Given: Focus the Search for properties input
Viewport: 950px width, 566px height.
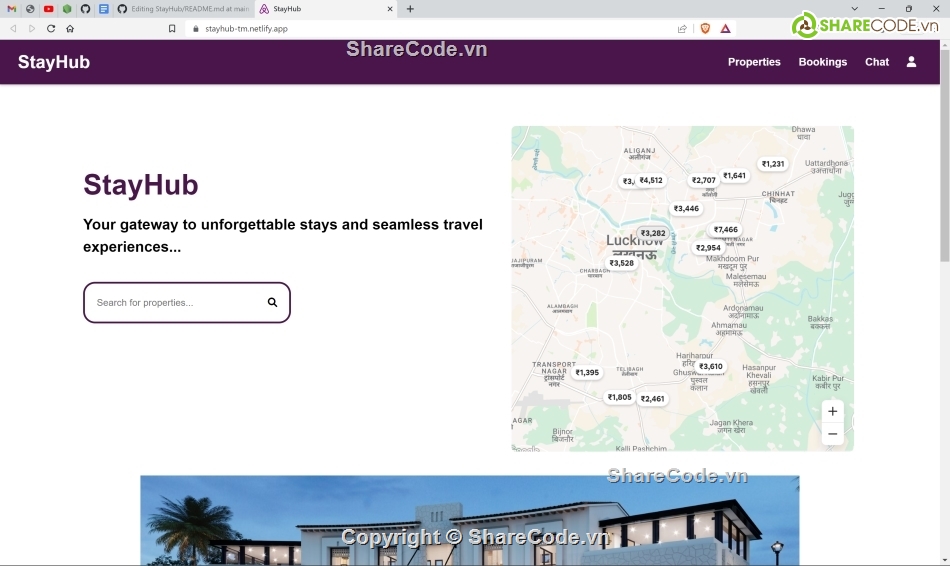Looking at the screenshot, I should pyautogui.click(x=175, y=302).
